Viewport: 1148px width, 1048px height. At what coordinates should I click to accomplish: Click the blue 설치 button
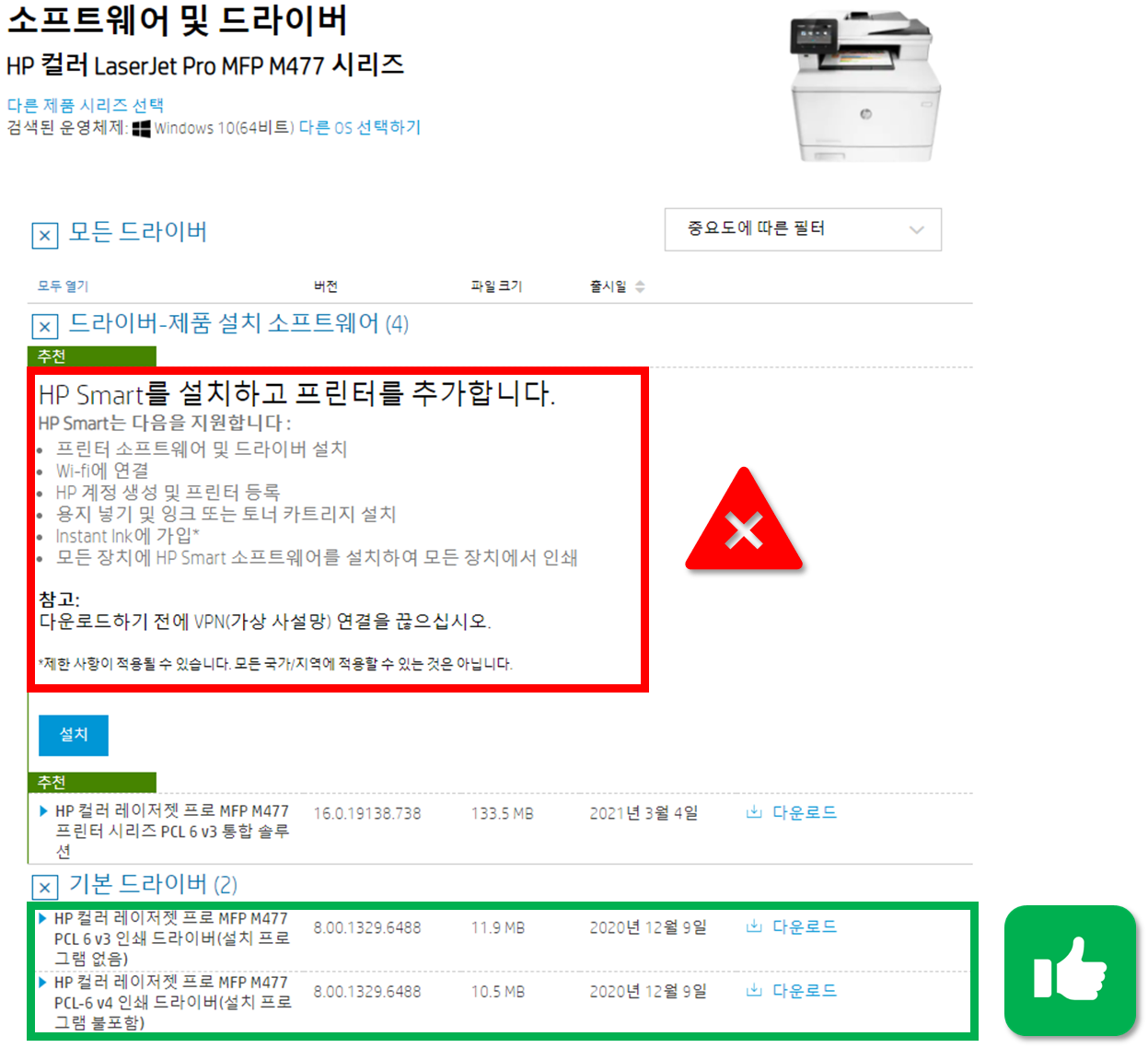point(74,735)
